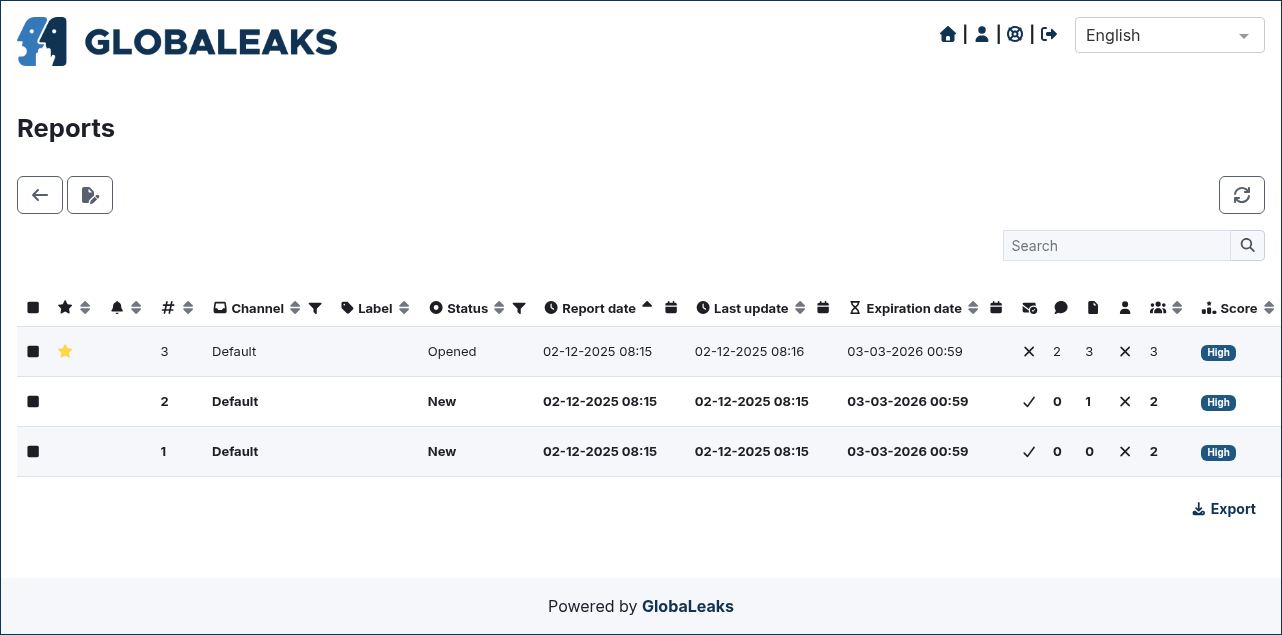Click the comments bubble column icon
This screenshot has width=1282, height=635.
(x=1061, y=308)
